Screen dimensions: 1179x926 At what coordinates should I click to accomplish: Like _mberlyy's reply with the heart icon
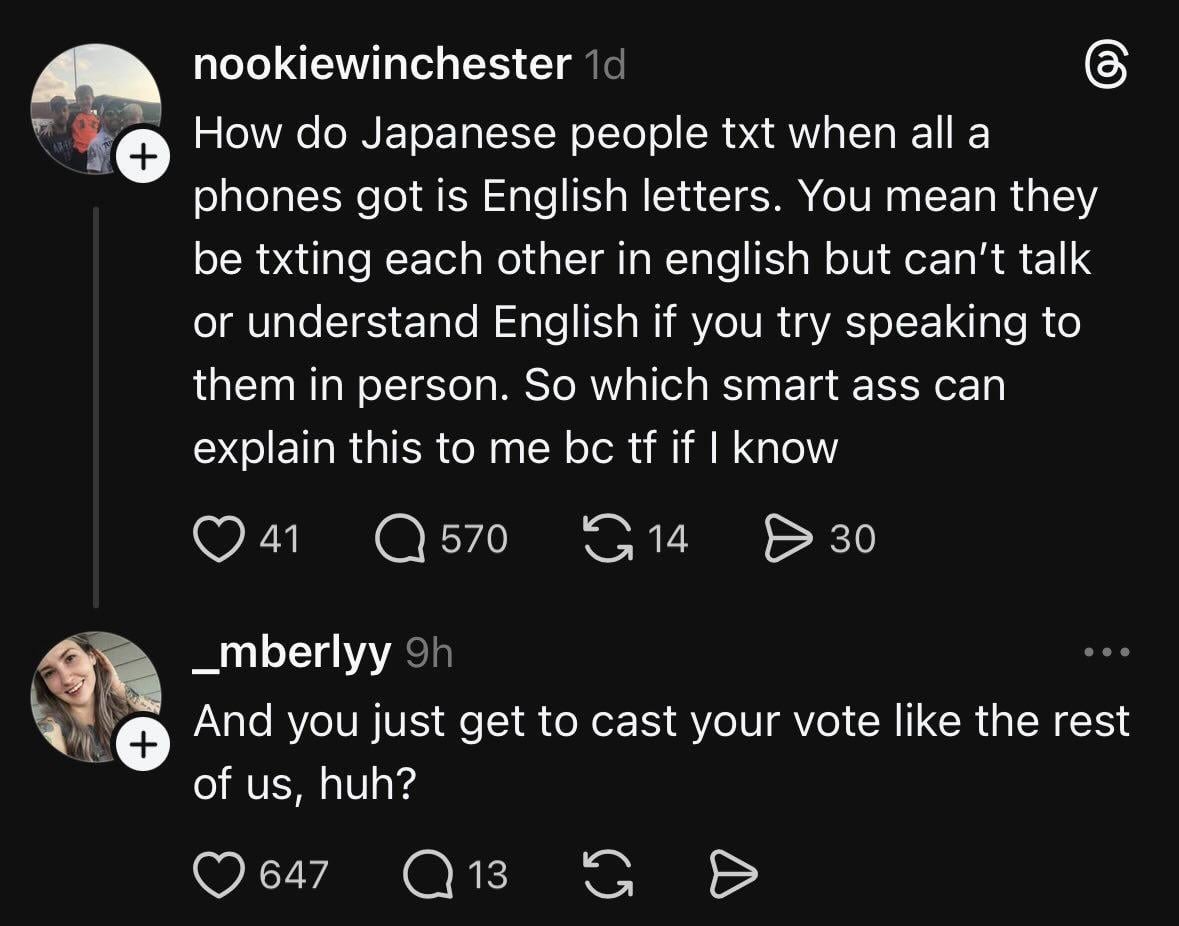[x=216, y=875]
